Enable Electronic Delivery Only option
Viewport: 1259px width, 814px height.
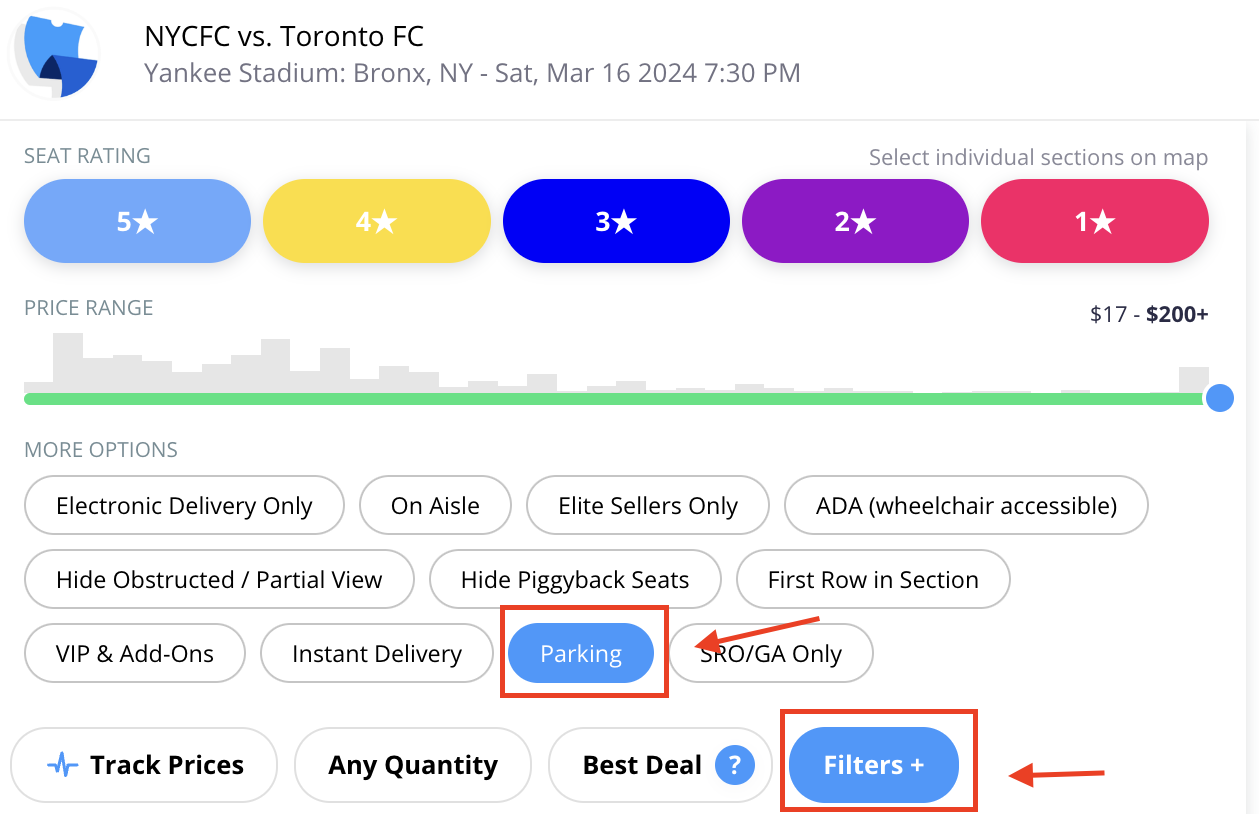tap(184, 506)
